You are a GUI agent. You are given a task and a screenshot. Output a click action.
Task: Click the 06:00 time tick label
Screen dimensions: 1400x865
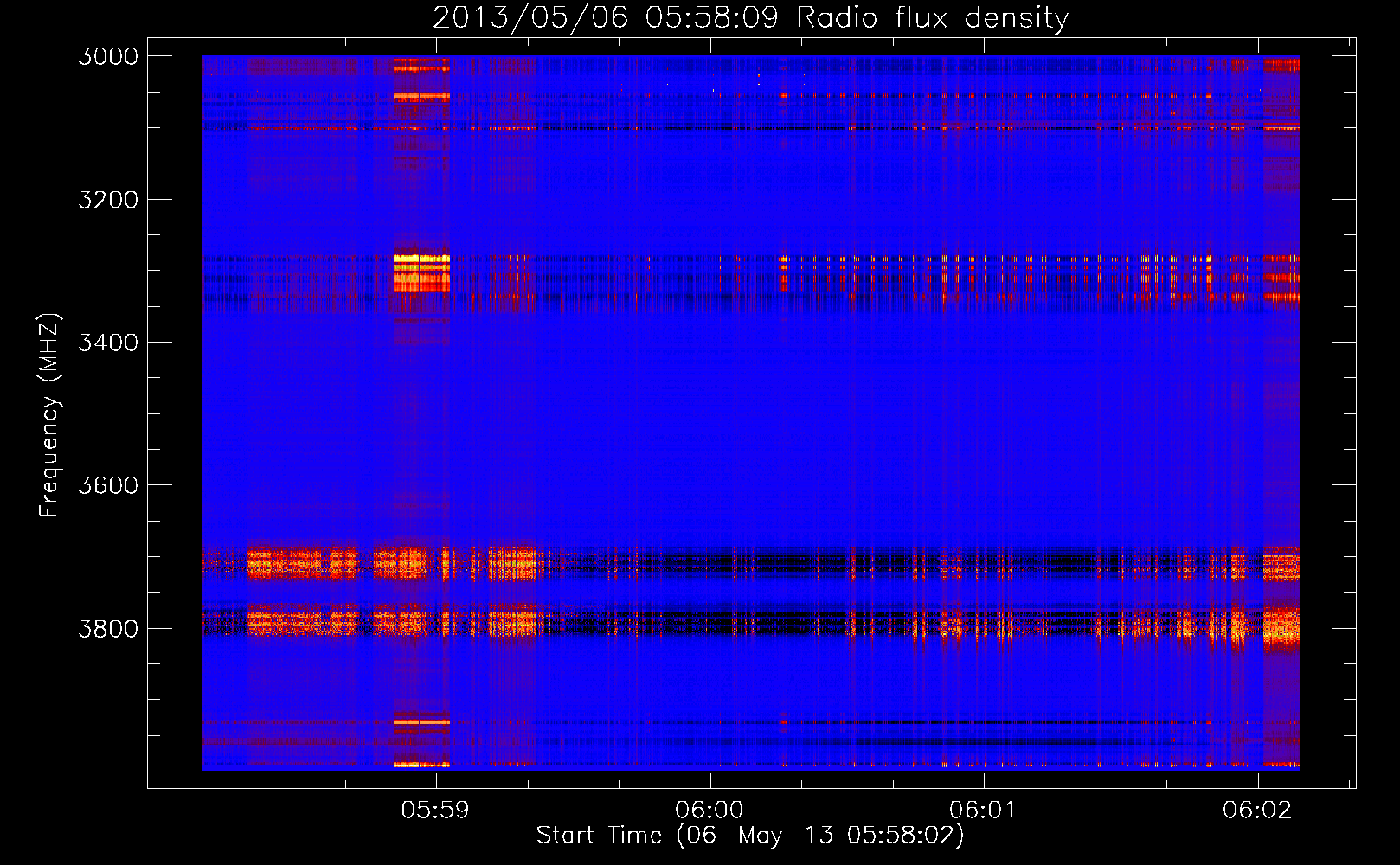tap(710, 810)
